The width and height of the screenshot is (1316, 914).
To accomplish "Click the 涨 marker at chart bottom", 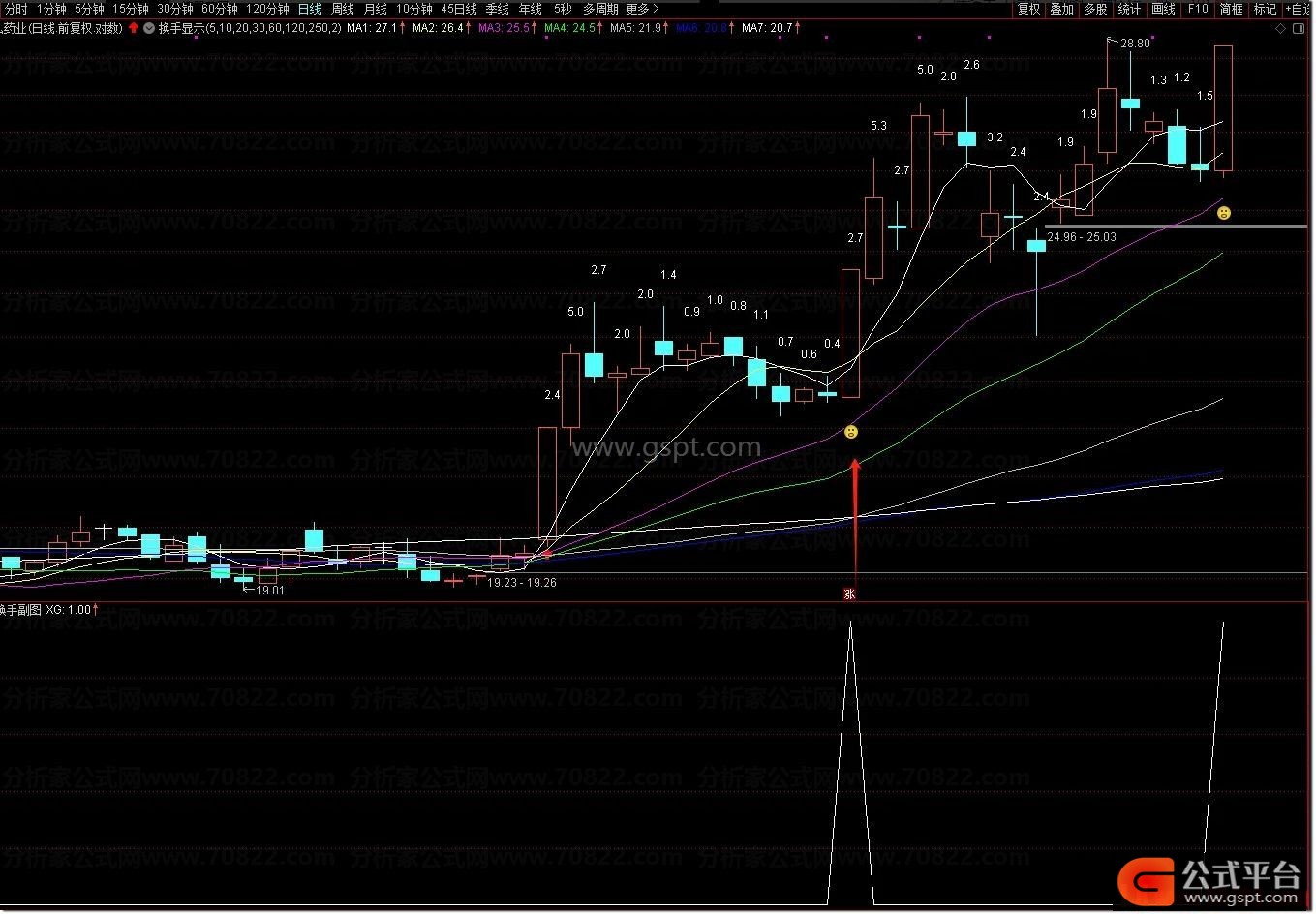I will [x=850, y=594].
